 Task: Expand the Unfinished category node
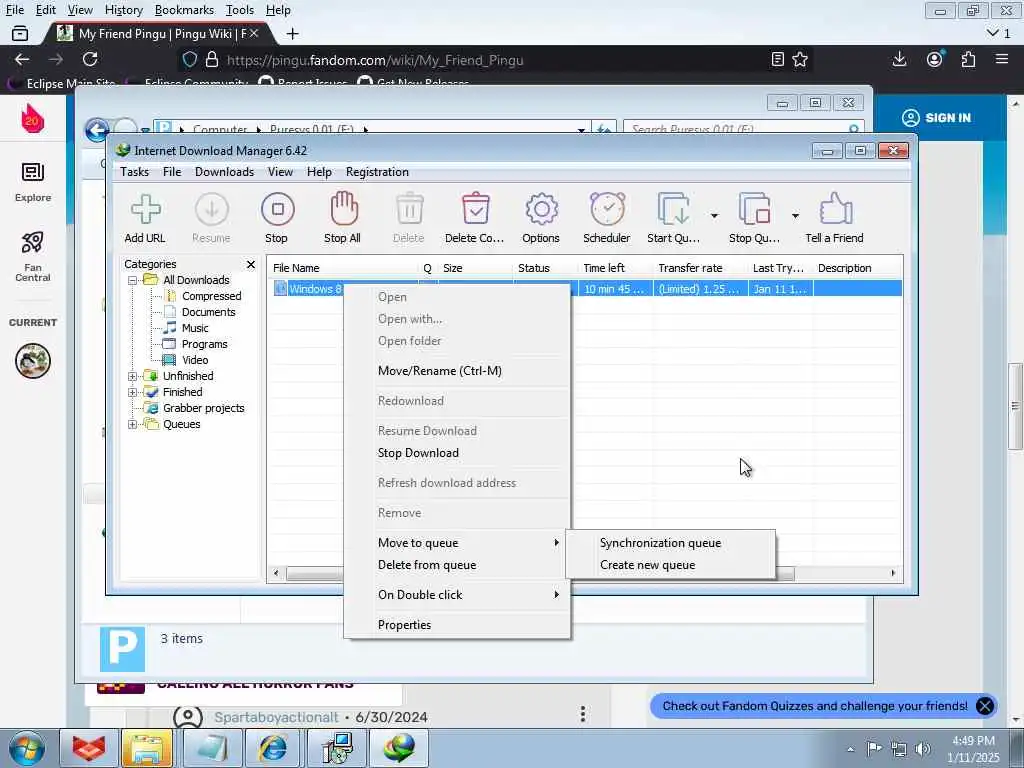tap(133, 376)
